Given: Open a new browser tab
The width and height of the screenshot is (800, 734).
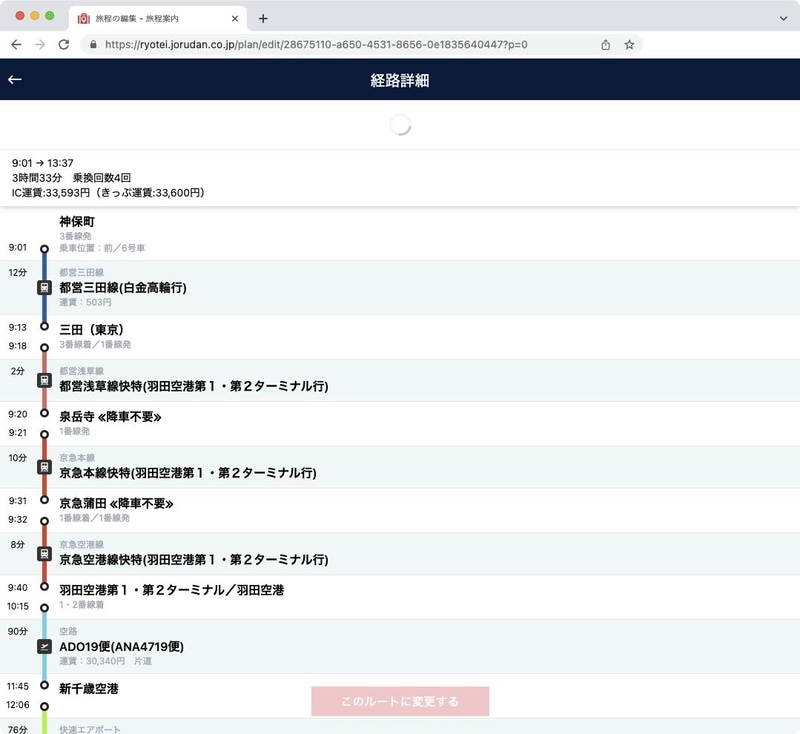Looking at the screenshot, I should pos(263,18).
